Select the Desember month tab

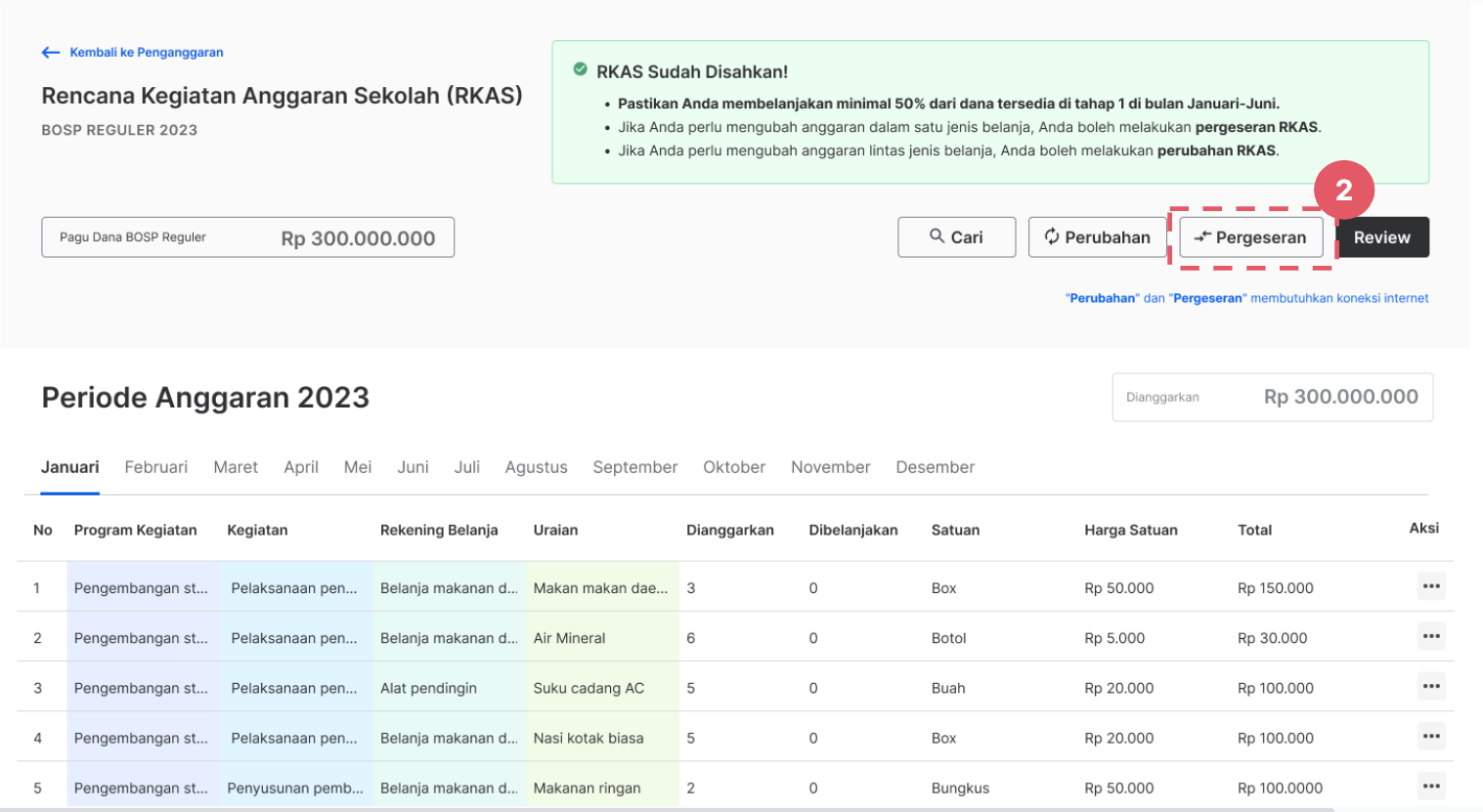(936, 467)
